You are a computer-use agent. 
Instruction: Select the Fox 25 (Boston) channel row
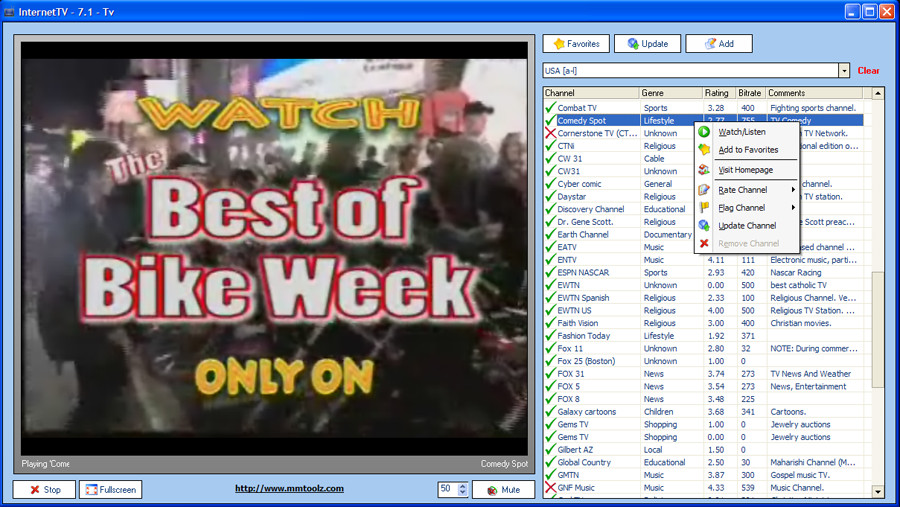[x=703, y=361]
